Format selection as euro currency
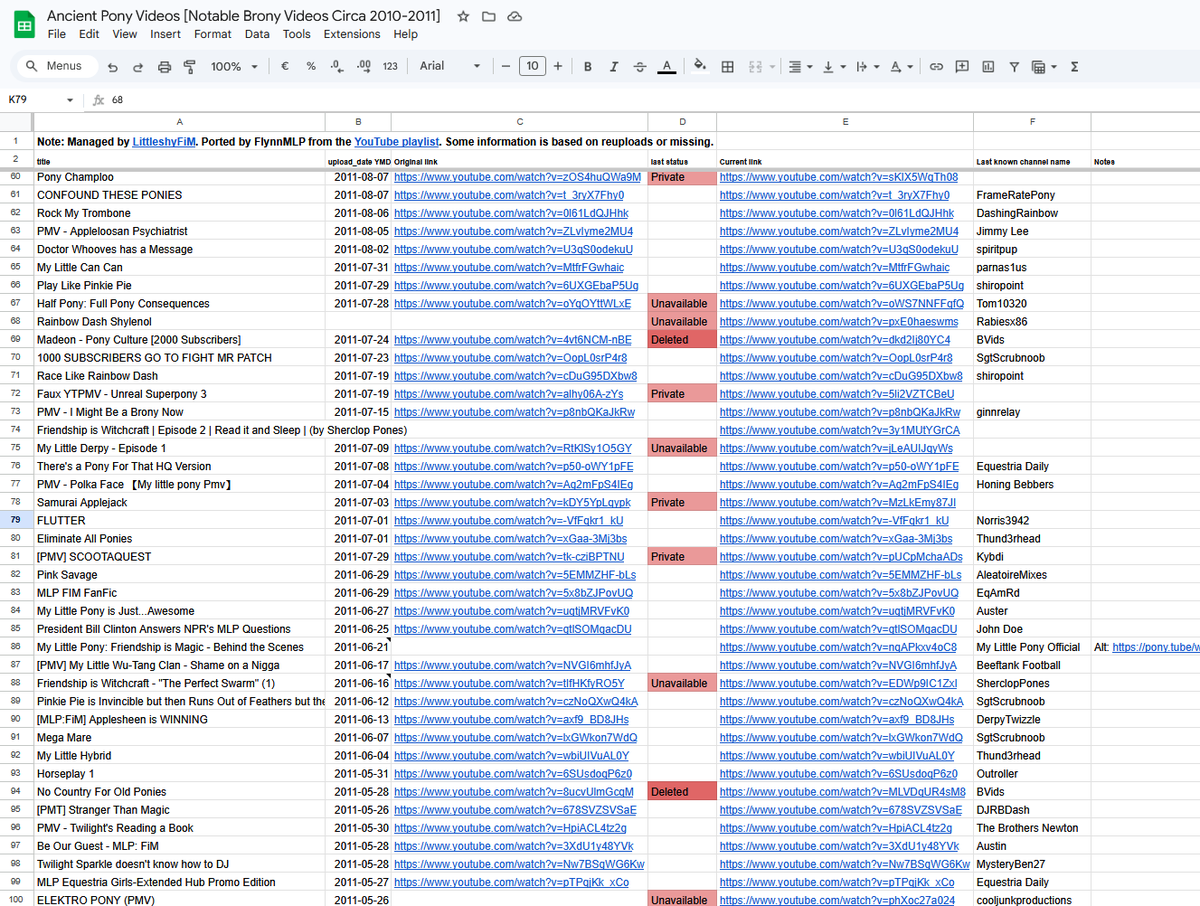 point(285,66)
